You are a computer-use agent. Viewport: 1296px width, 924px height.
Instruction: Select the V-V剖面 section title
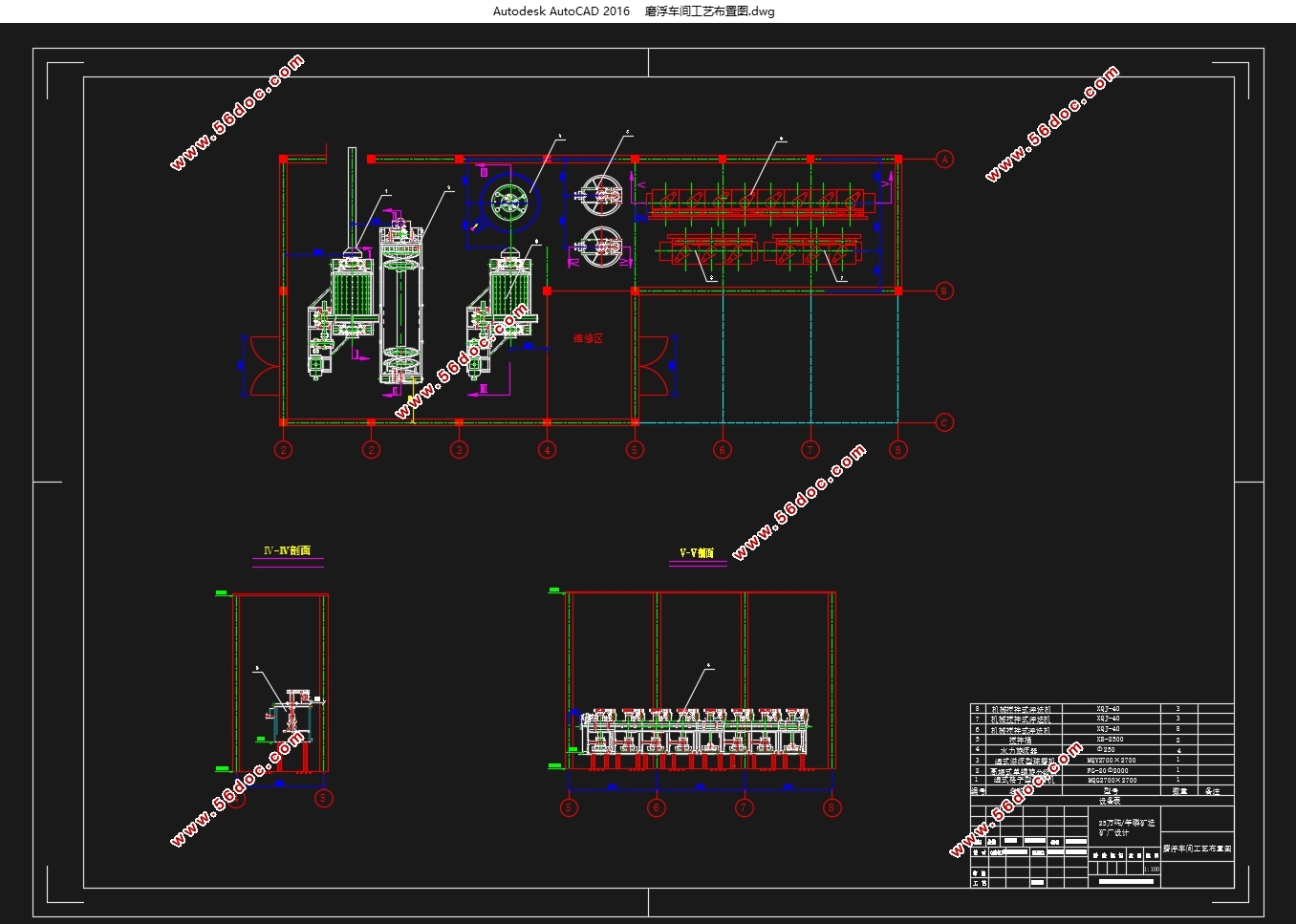click(x=697, y=553)
